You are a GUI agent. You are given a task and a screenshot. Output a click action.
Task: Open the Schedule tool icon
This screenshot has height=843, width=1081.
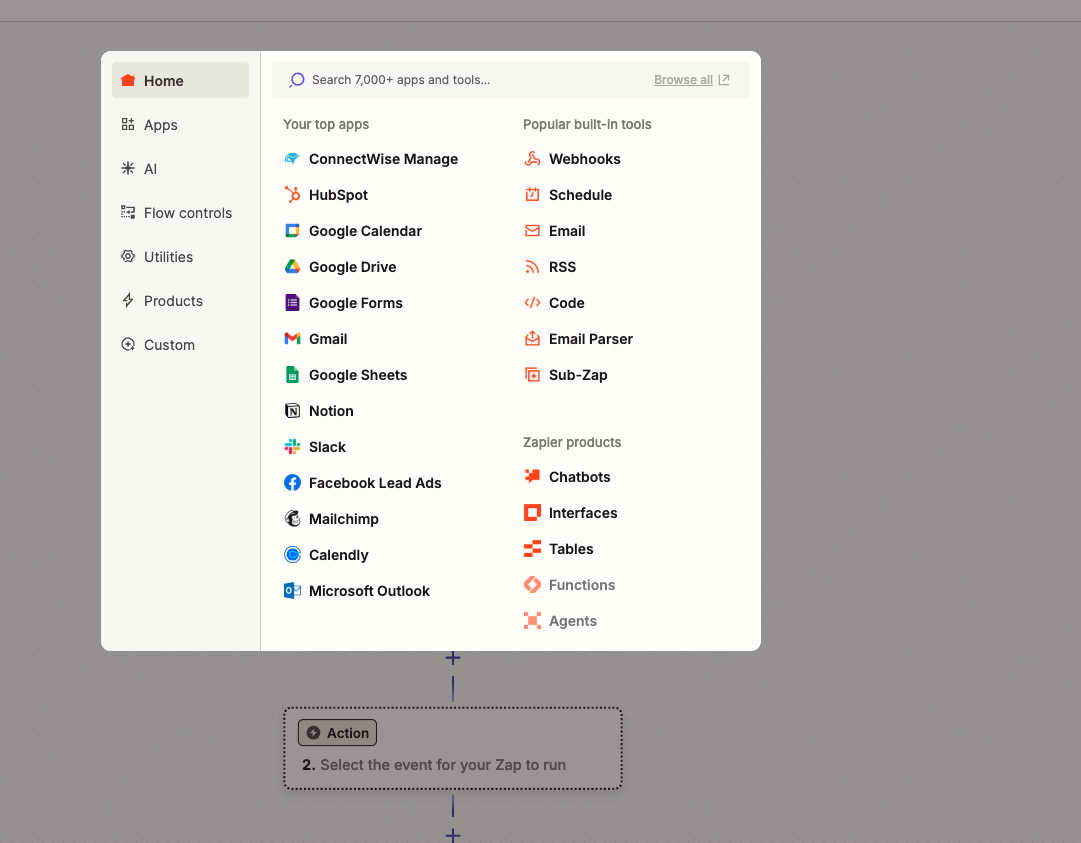click(x=532, y=195)
